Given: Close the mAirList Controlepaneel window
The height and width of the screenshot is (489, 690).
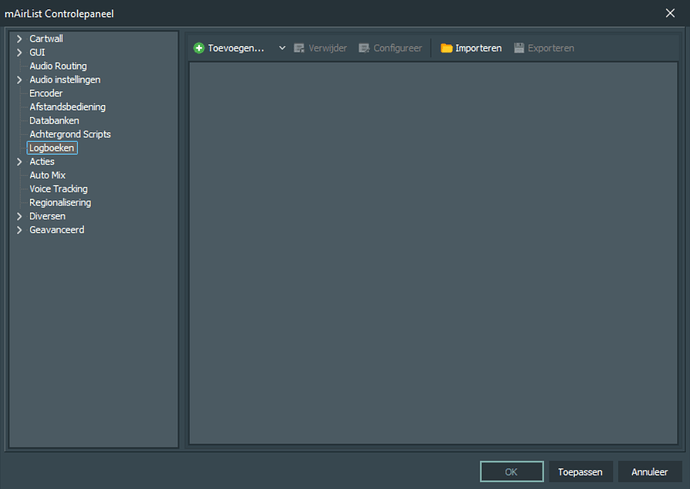Looking at the screenshot, I should pyautogui.click(x=670, y=13).
